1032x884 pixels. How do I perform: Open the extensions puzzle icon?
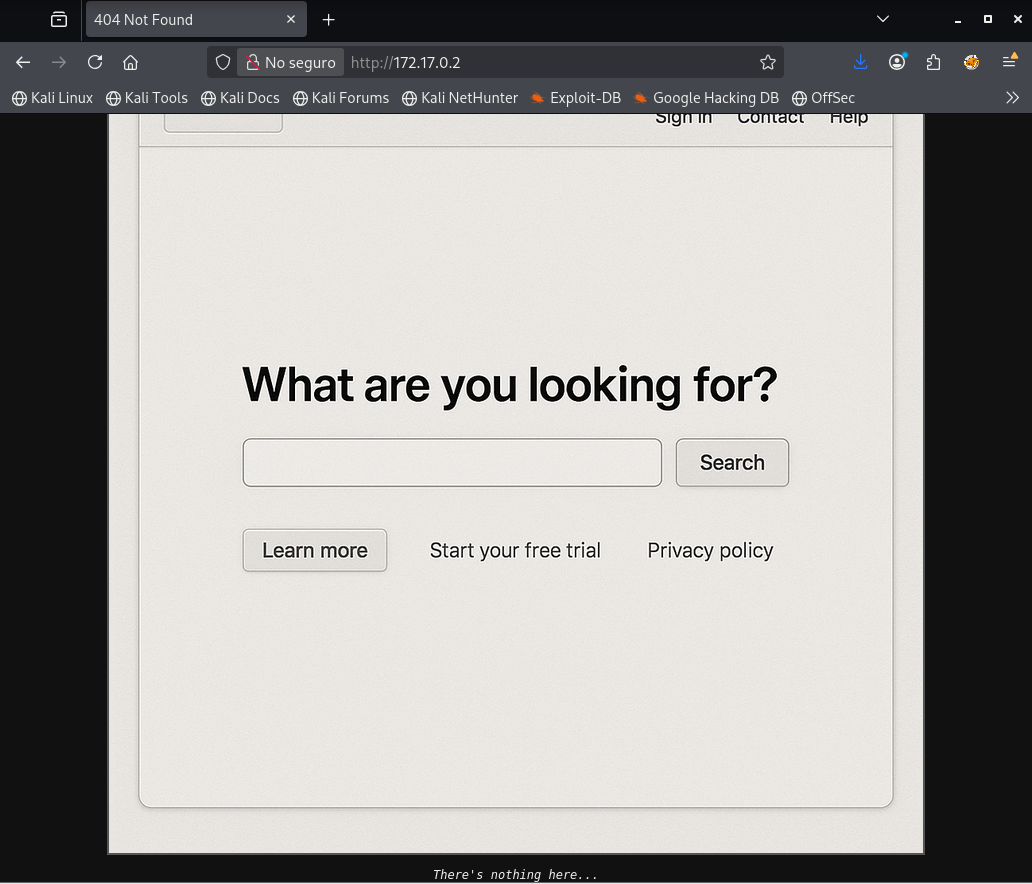point(933,62)
